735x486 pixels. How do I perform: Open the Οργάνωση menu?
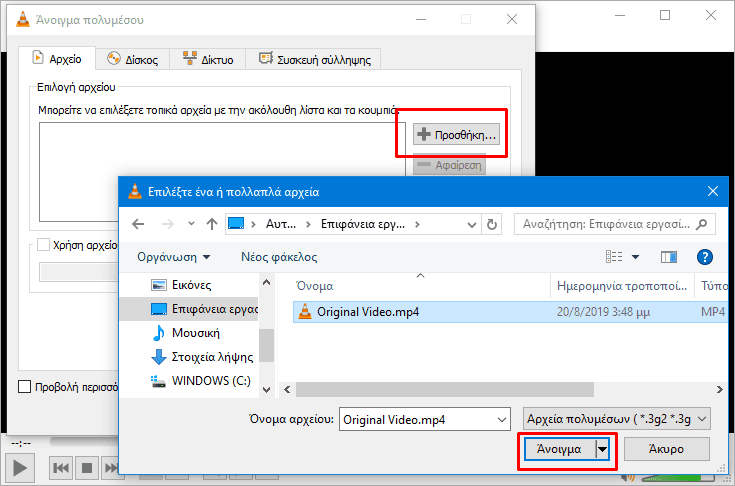coord(173,257)
